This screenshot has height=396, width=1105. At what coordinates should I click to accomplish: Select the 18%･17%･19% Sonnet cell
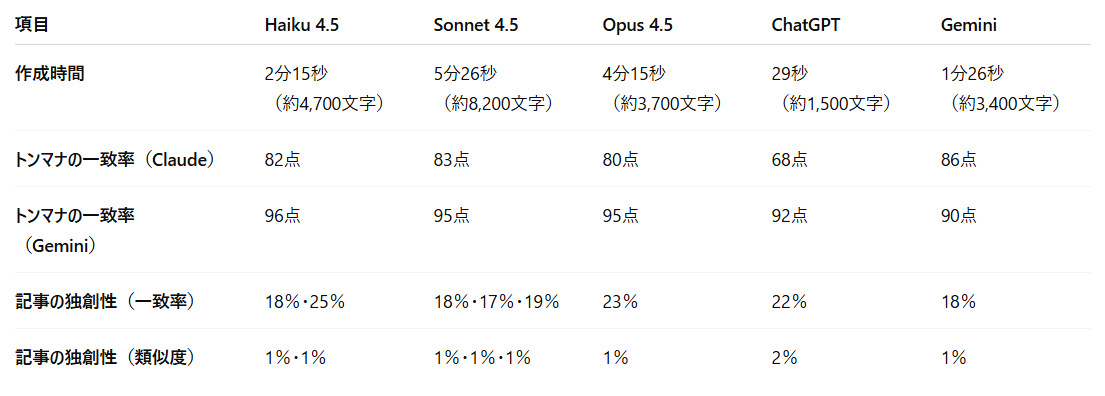497,302
